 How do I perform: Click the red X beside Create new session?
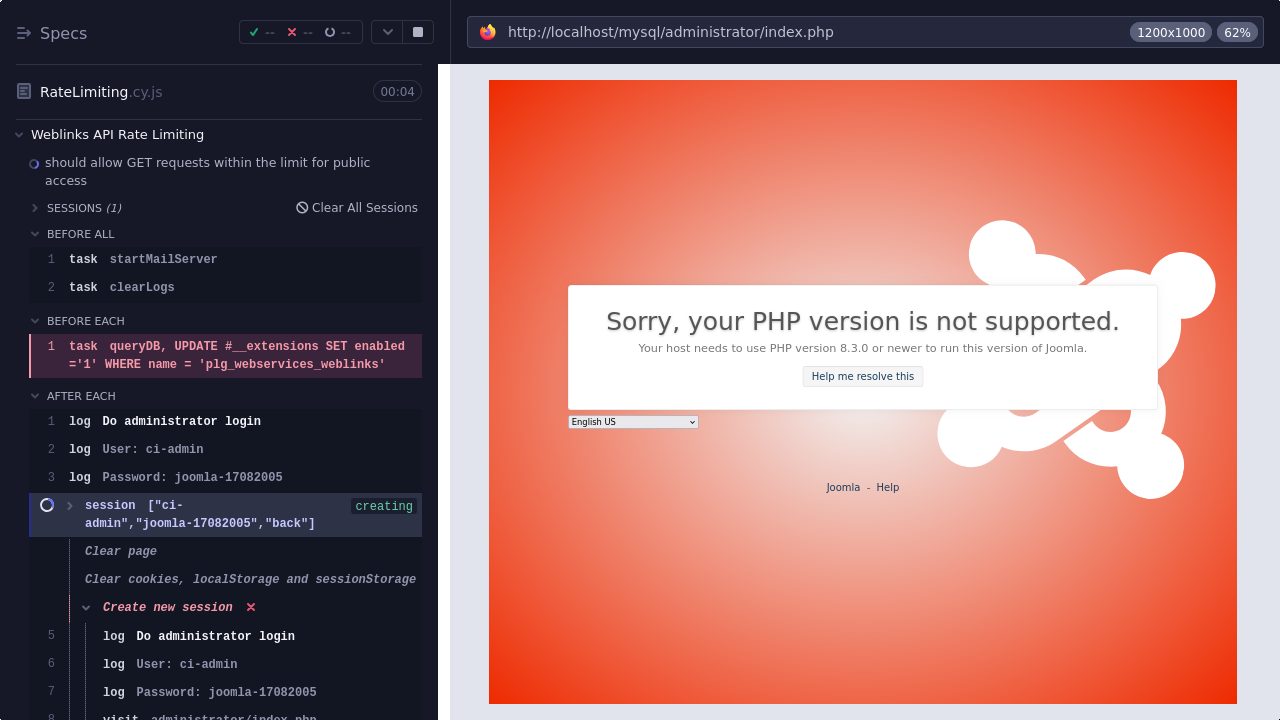(x=251, y=607)
